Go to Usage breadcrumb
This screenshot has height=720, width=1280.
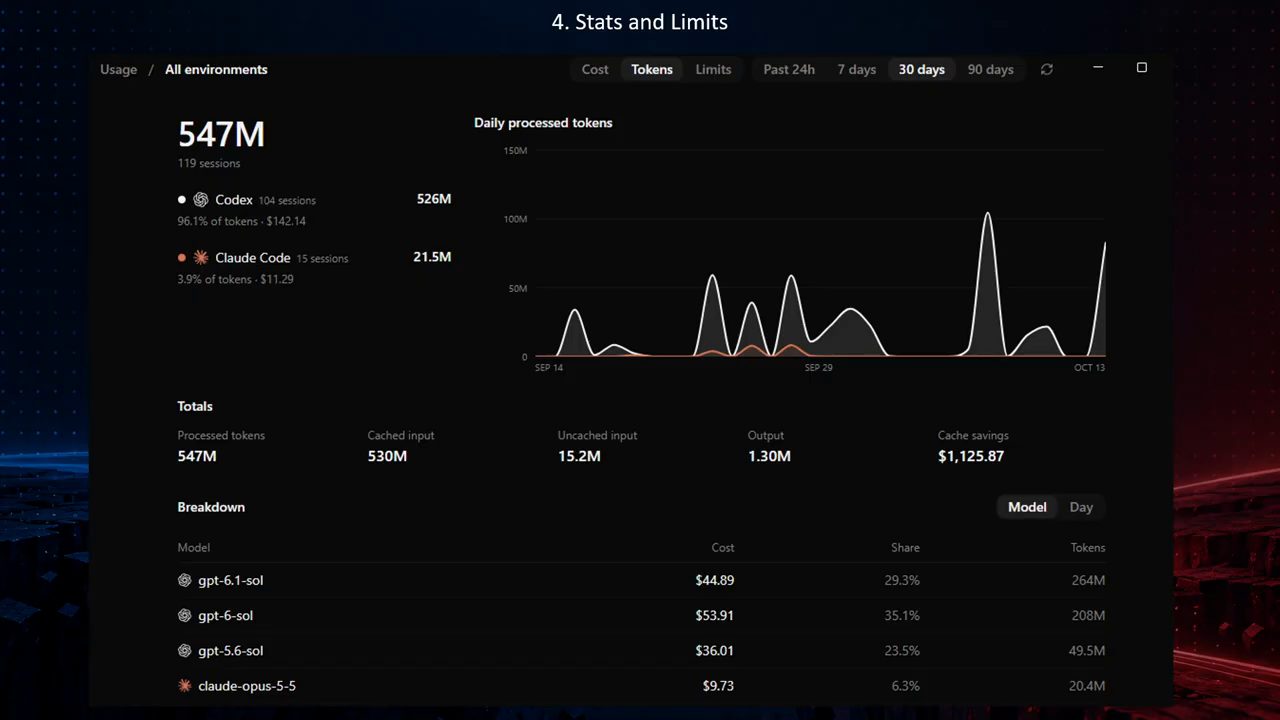click(118, 69)
